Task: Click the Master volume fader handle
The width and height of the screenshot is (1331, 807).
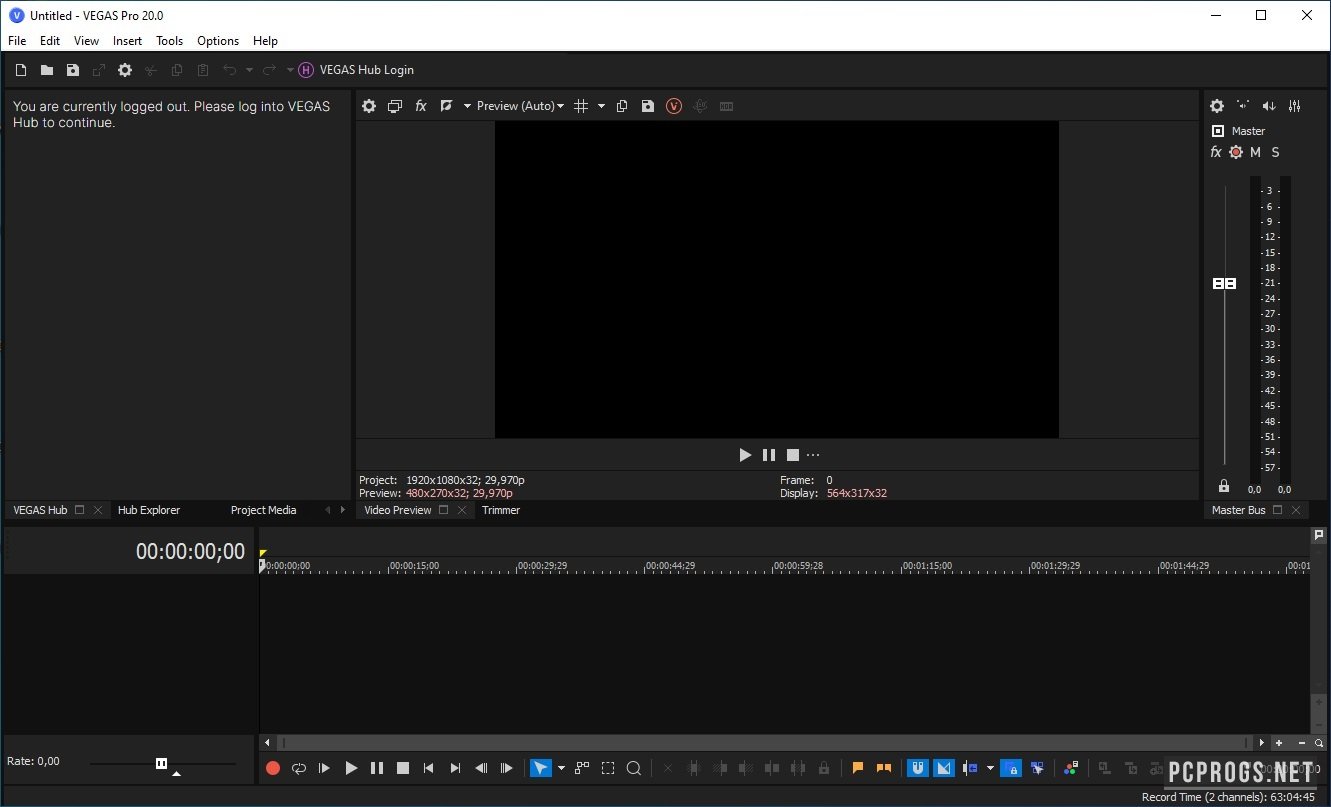Action: [x=1224, y=284]
